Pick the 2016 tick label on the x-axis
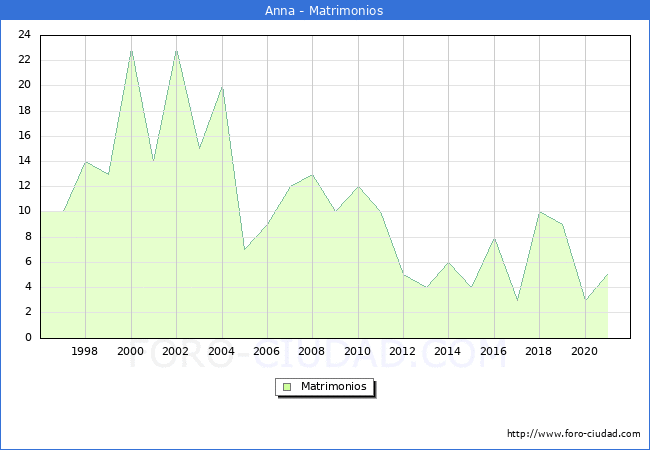This screenshot has width=650, height=450. [x=493, y=351]
